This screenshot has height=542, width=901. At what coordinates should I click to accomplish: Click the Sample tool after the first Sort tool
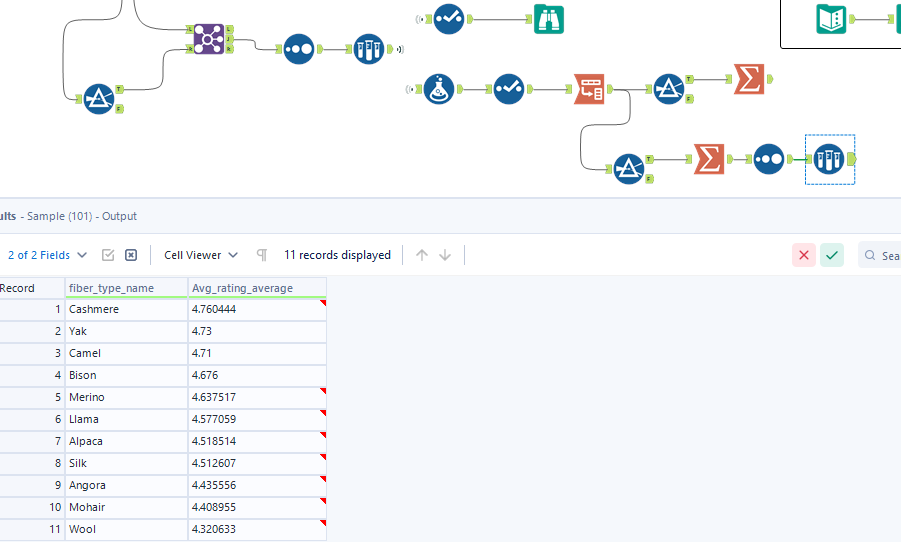(x=369, y=49)
